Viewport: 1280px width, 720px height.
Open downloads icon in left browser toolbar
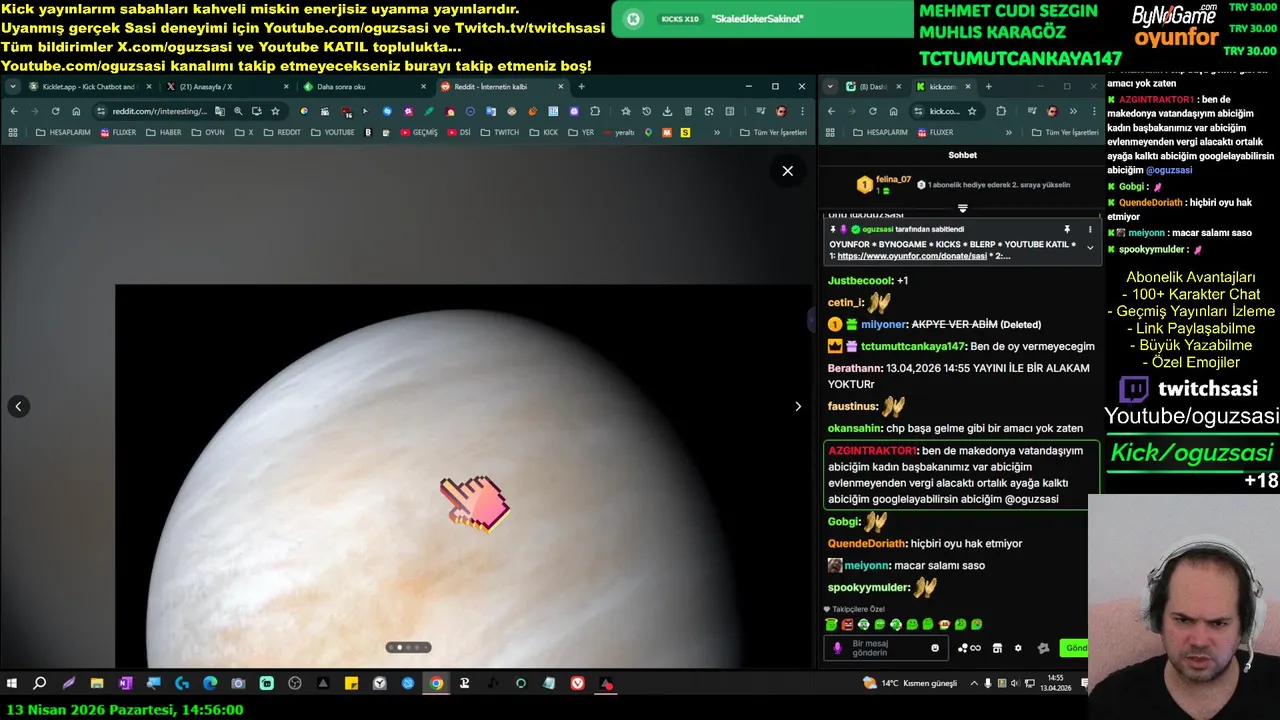coord(667,111)
